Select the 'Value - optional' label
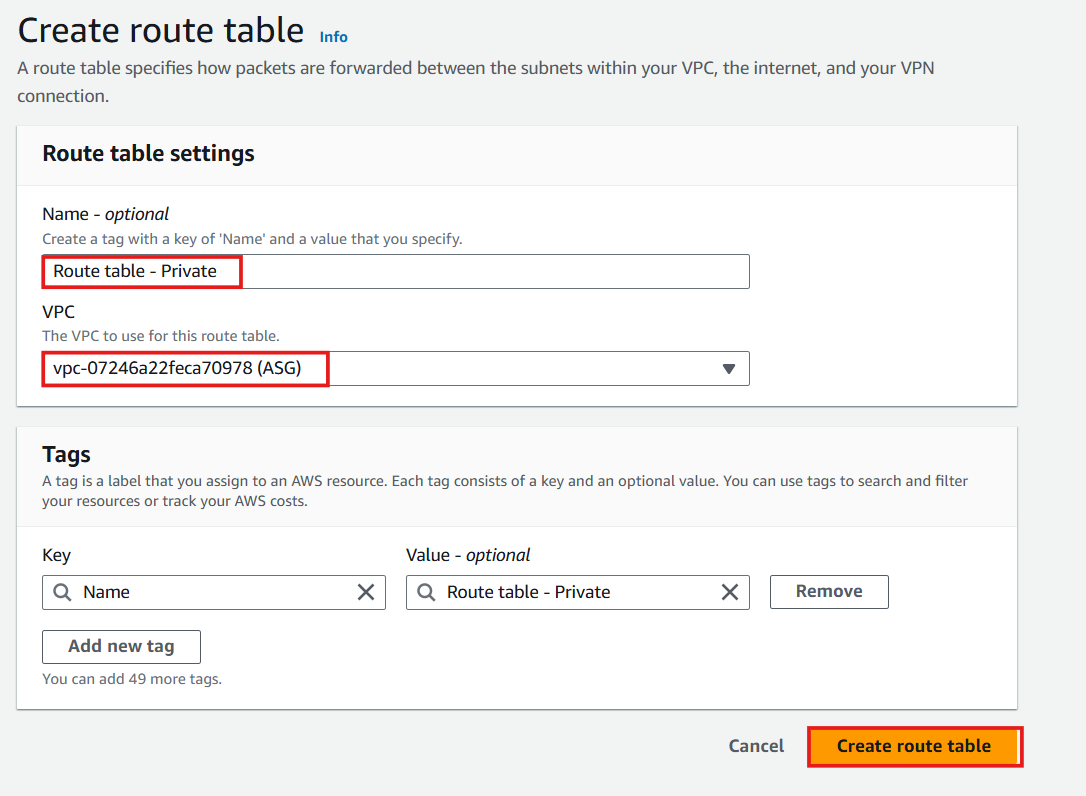This screenshot has width=1086, height=796. tap(468, 555)
